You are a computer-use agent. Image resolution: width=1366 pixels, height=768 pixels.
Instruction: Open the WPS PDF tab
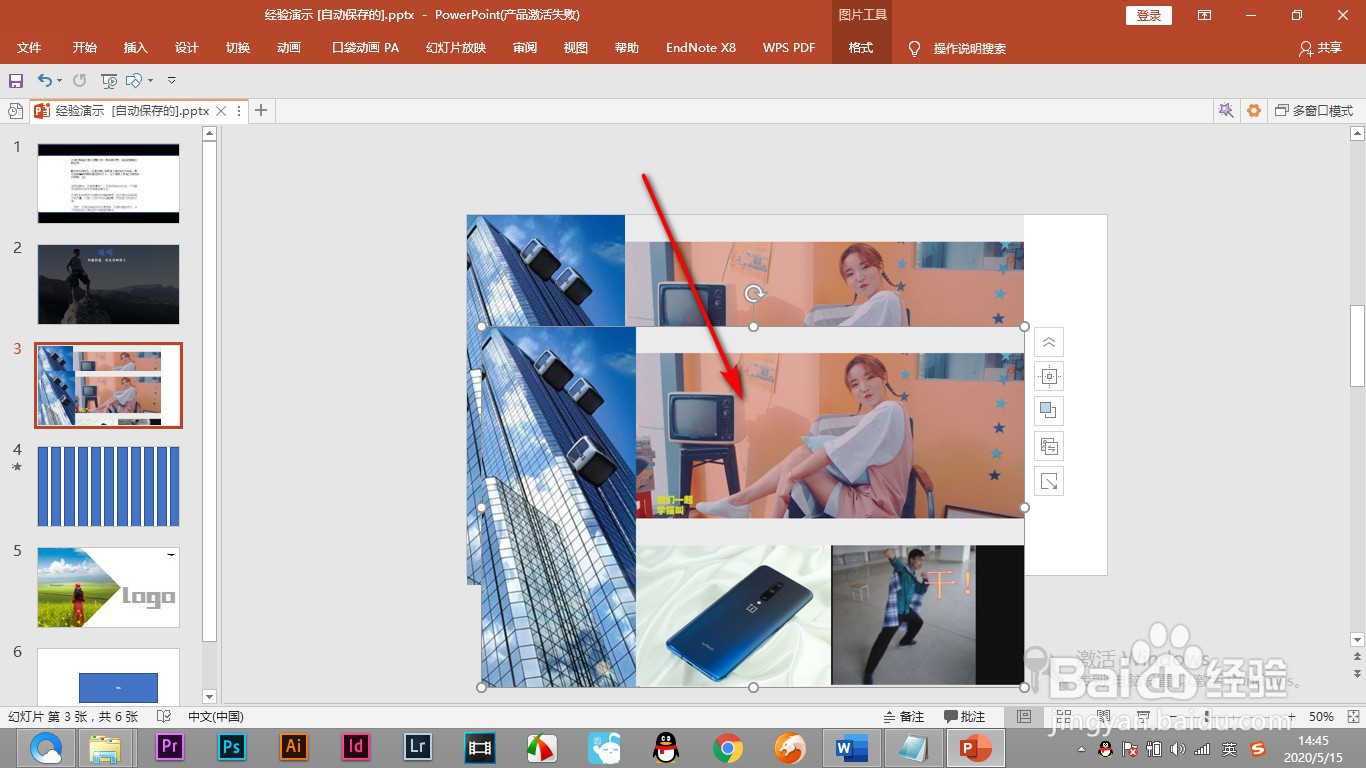coord(789,48)
